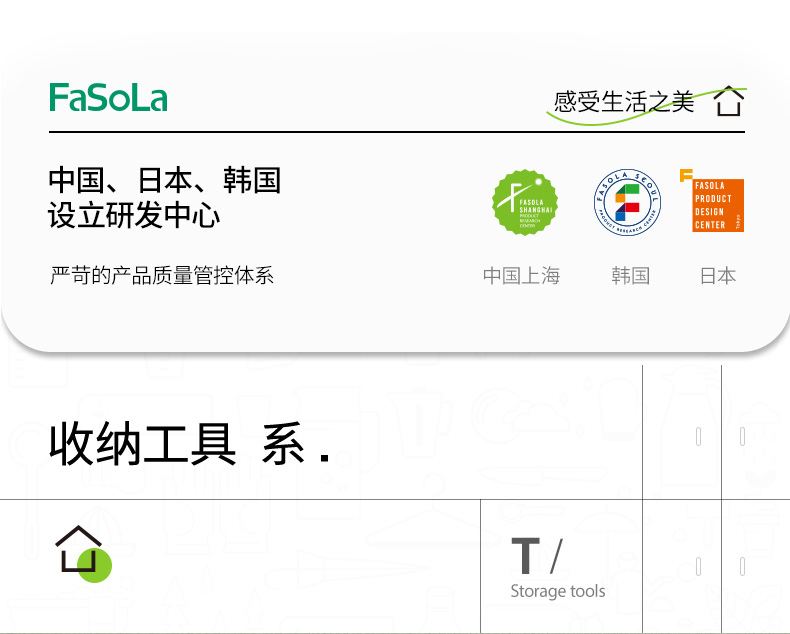The width and height of the screenshot is (790, 634).
Task: Click the 中国、日本、韩国 设立研发中心 headline
Action: pyautogui.click(x=164, y=198)
